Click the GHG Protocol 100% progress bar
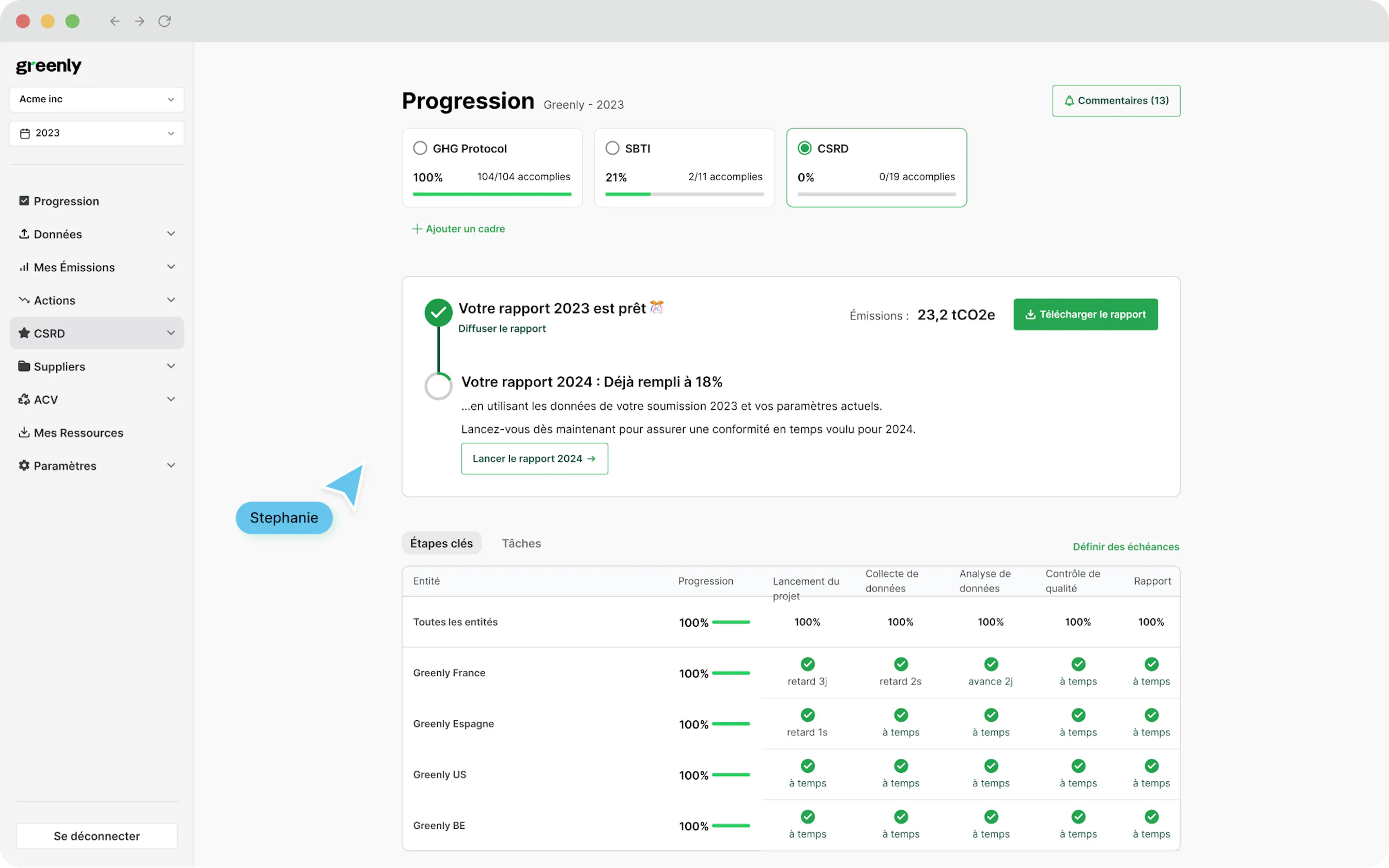Viewport: 1389px width, 868px height. coord(492,195)
